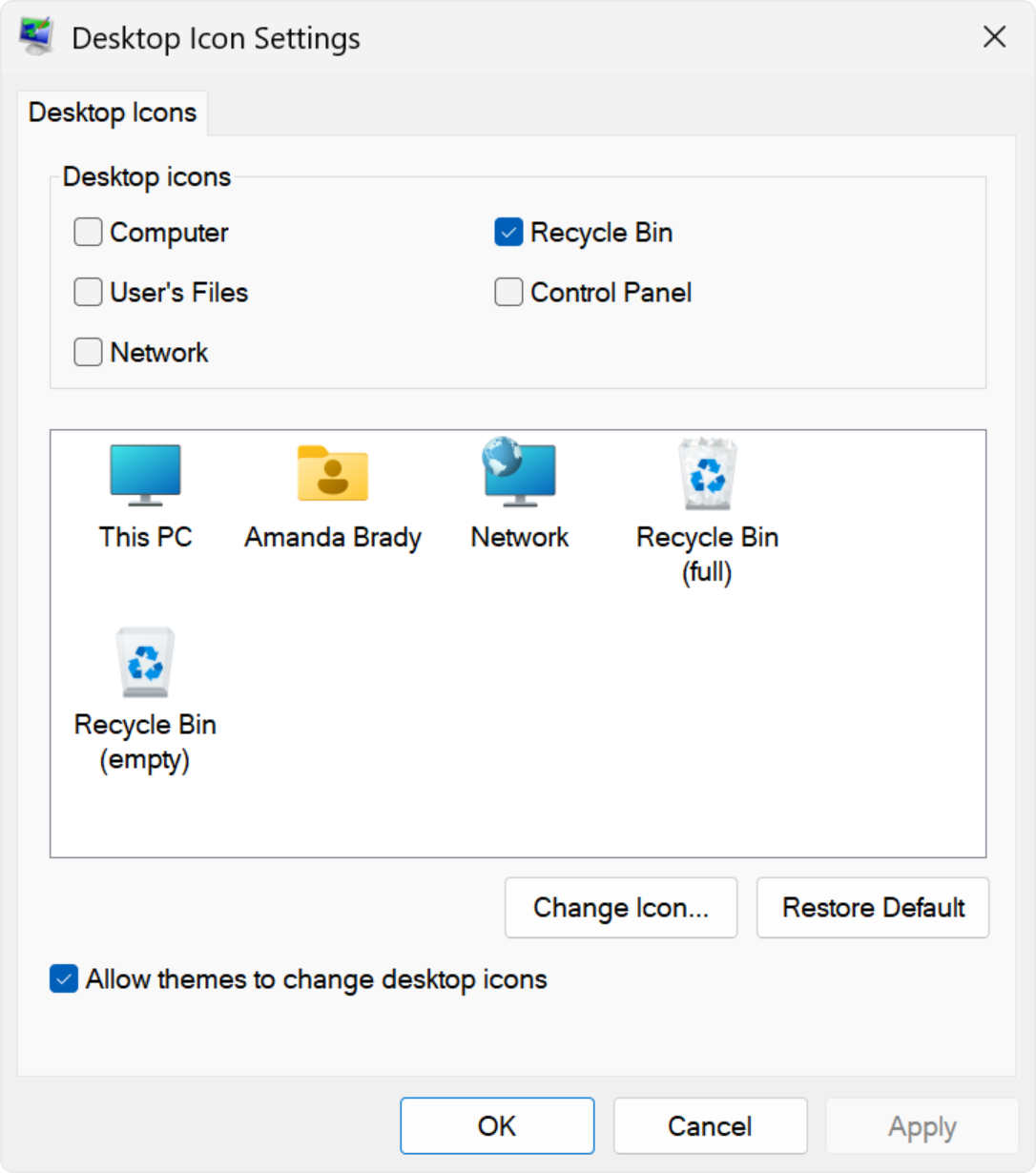Uncheck the Recycle Bin checkbox
Viewport: 1036px width, 1173px height.
(x=508, y=232)
